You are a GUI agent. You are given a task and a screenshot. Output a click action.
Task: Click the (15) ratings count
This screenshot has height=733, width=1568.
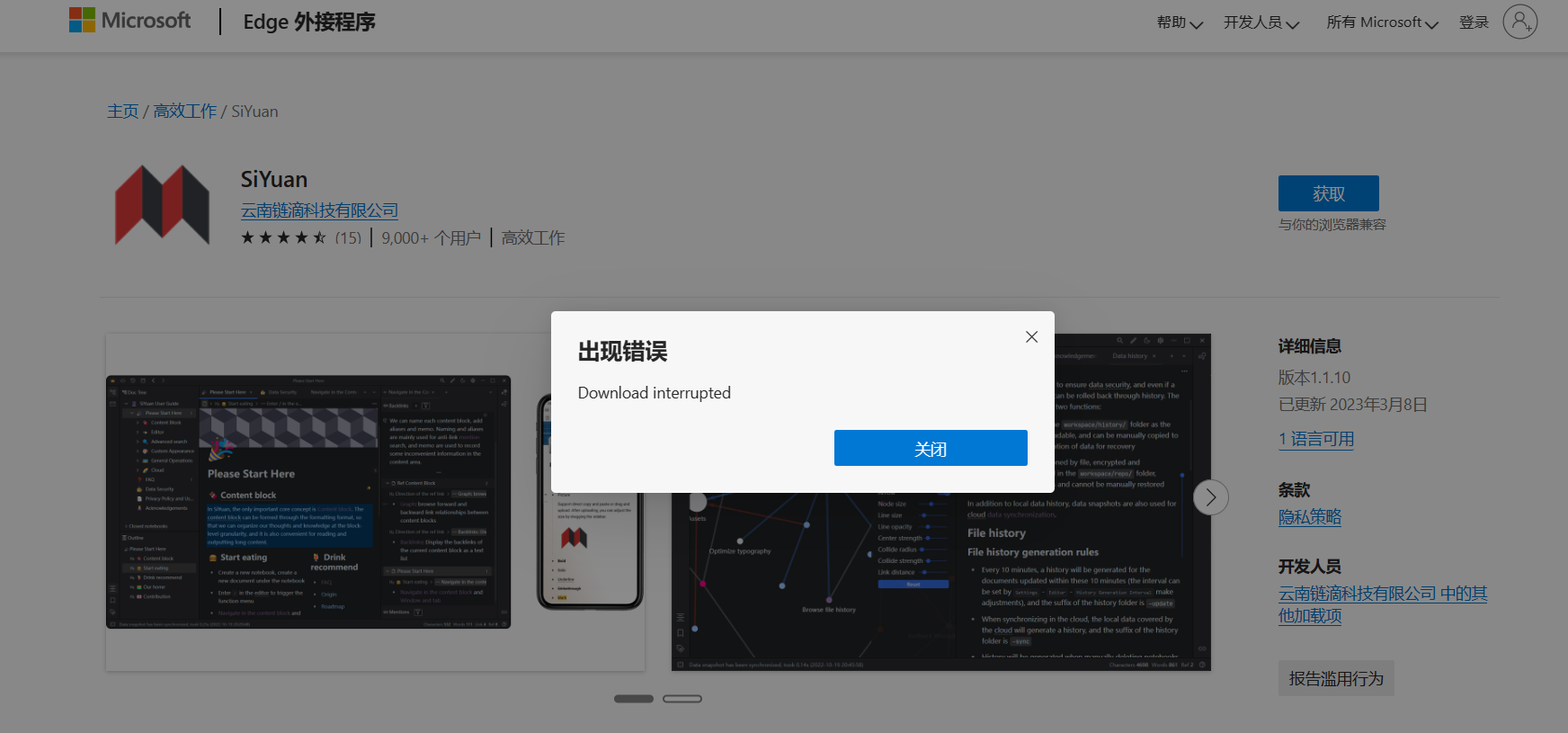point(348,238)
